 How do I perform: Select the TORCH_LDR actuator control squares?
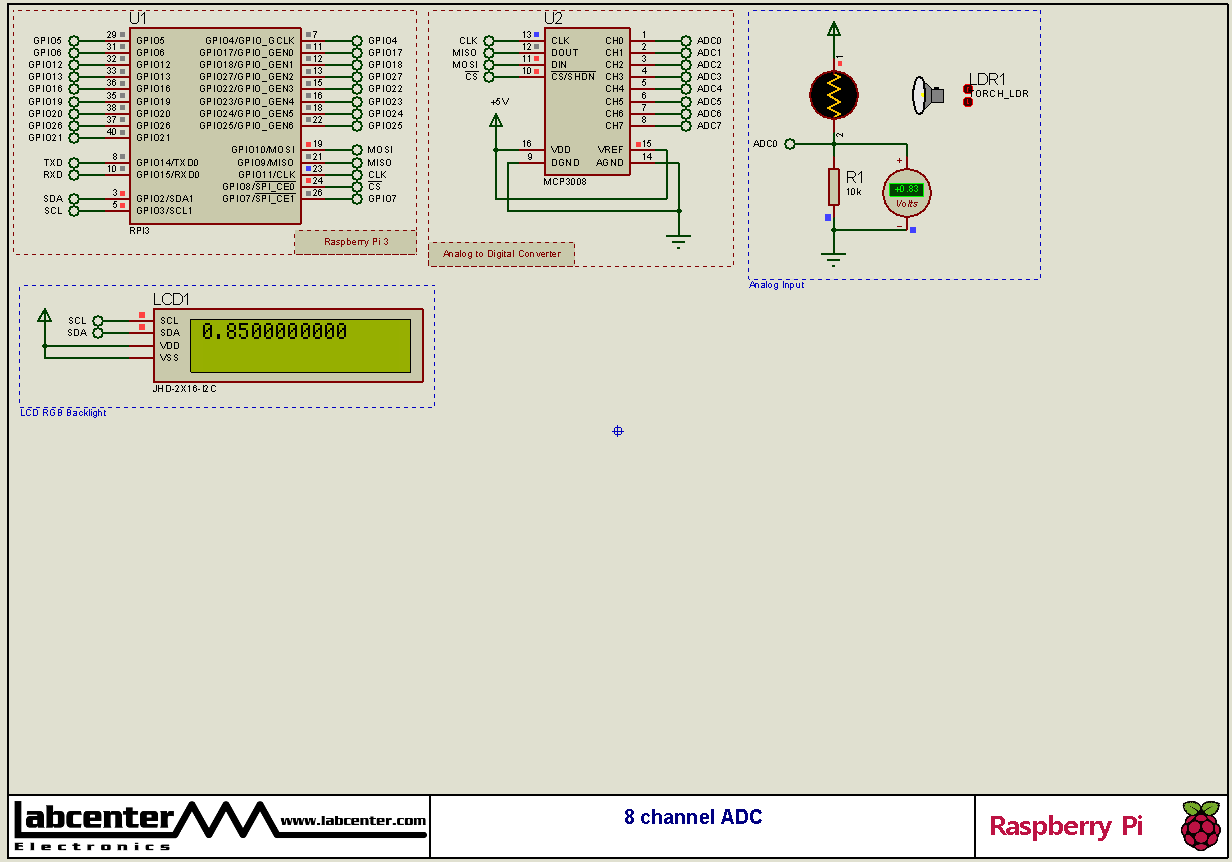click(968, 96)
